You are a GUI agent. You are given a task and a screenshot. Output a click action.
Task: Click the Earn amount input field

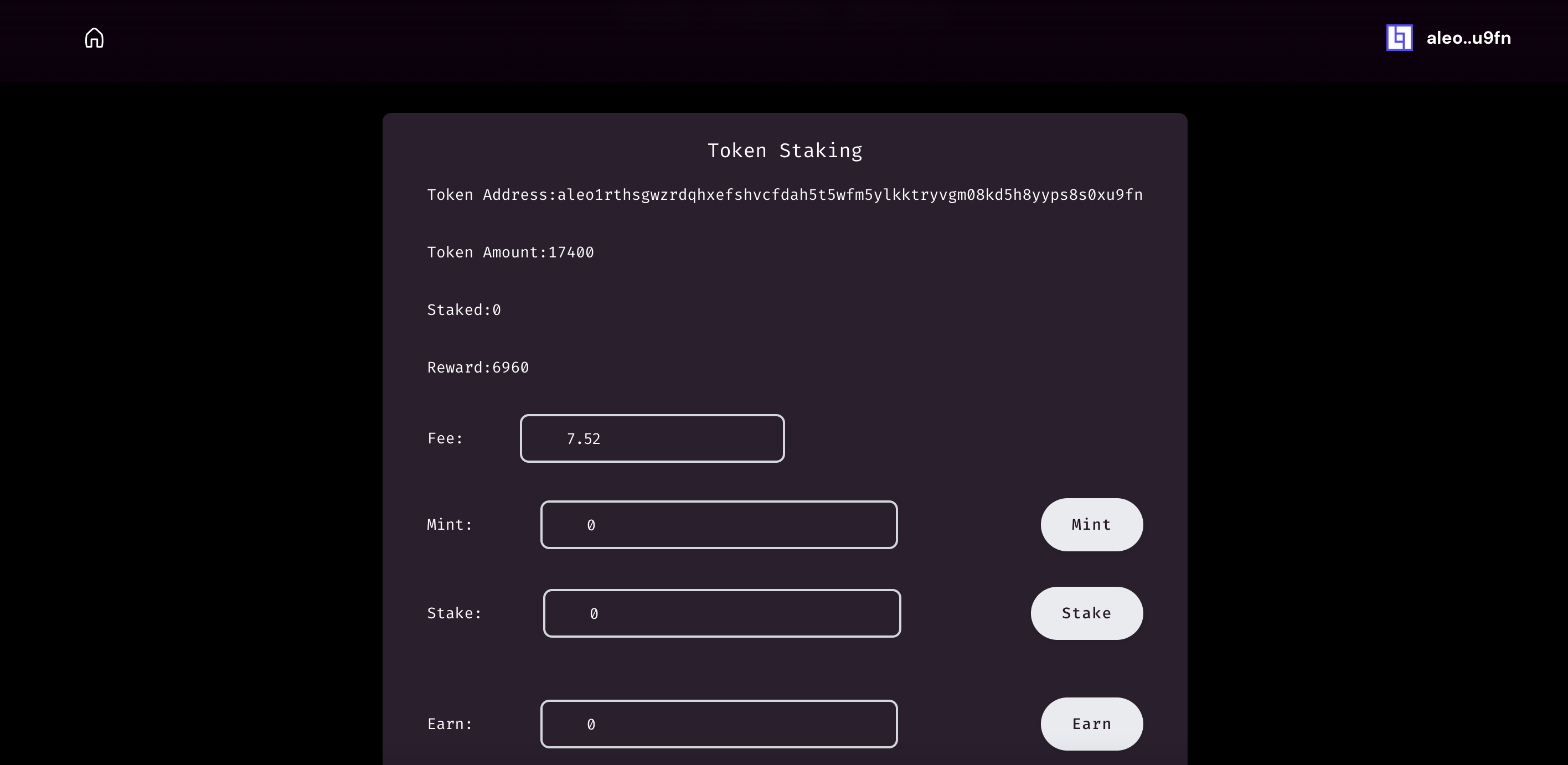[719, 723]
